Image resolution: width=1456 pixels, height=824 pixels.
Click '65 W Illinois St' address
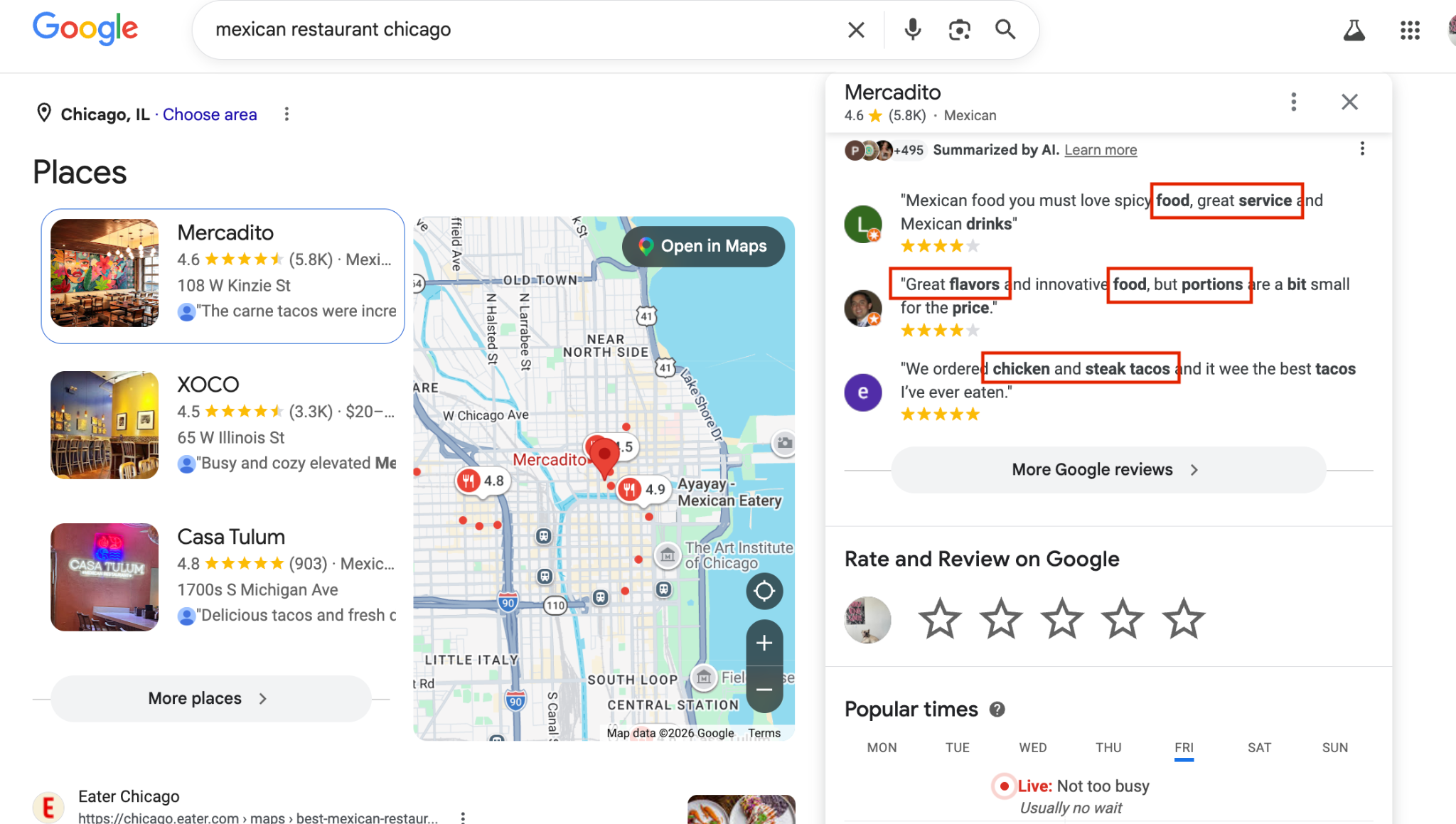click(231, 438)
